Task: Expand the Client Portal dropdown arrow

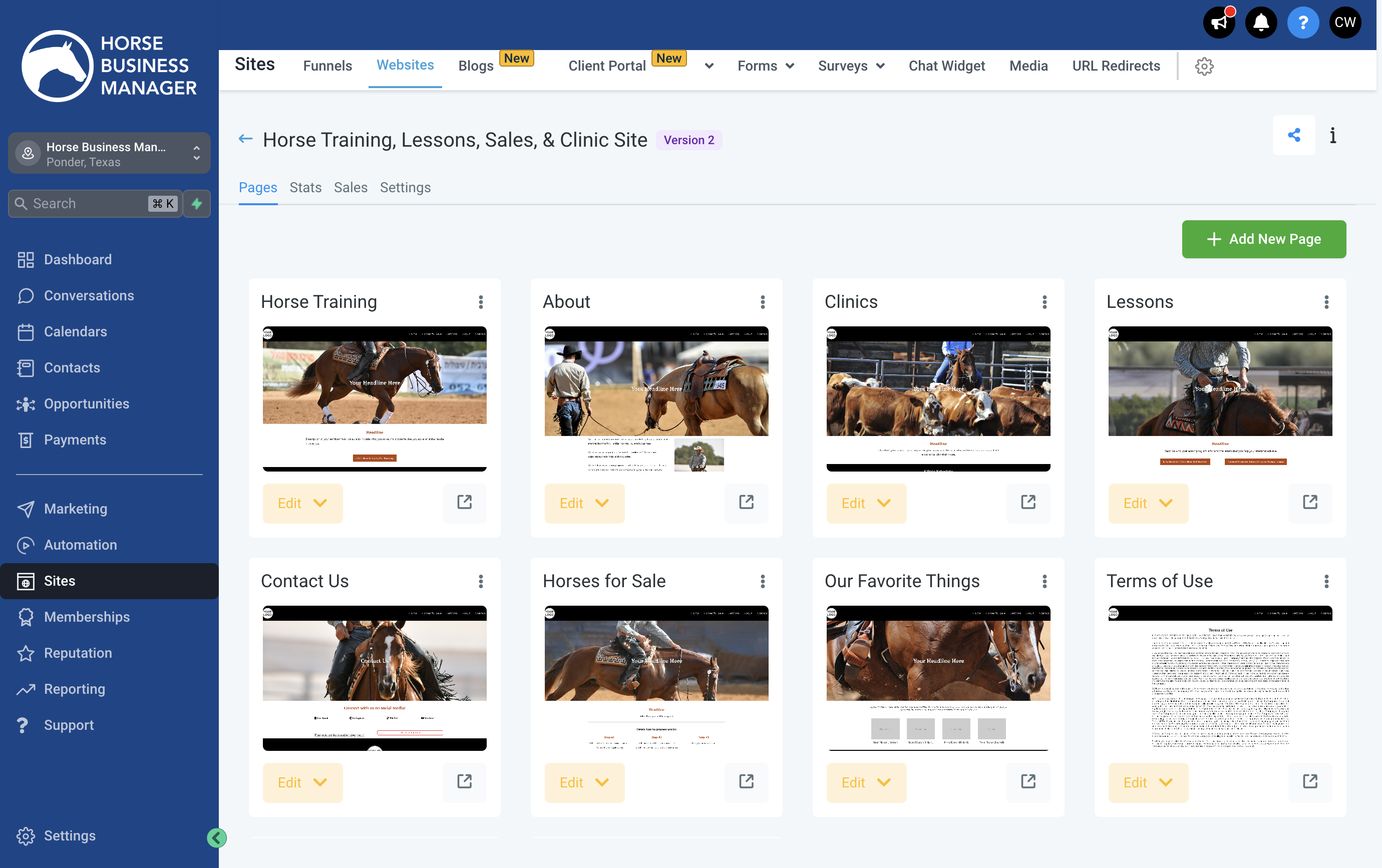Action: pos(710,67)
